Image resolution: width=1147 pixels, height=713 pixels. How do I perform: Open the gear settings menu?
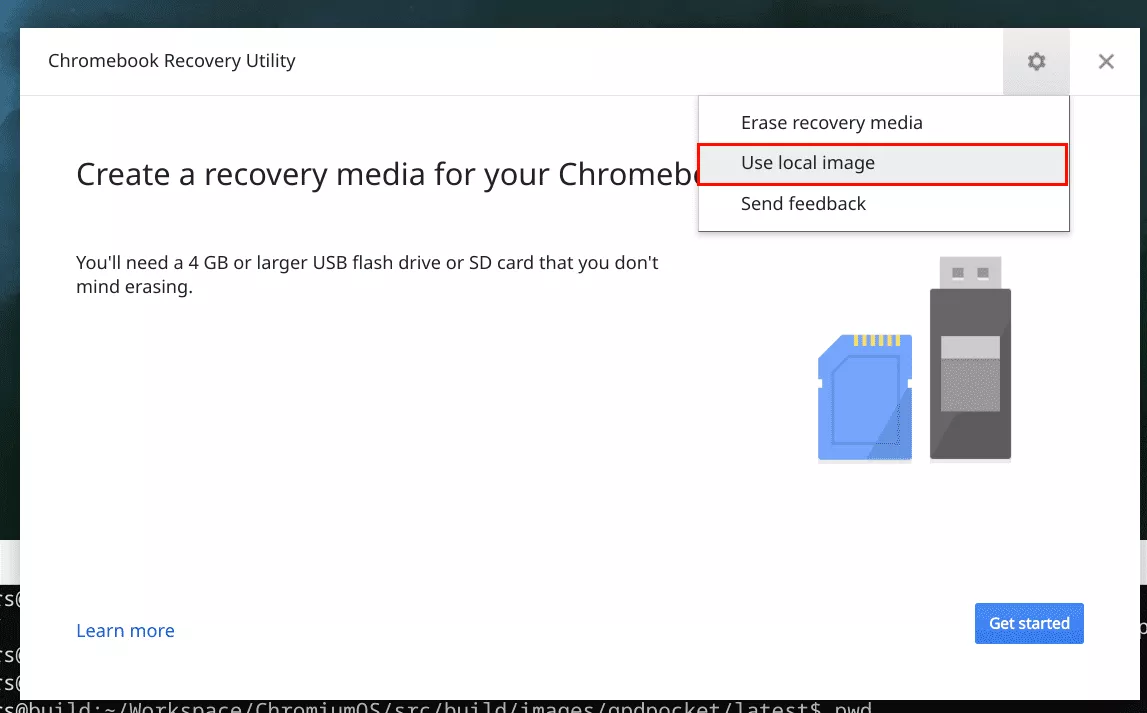[1036, 62]
